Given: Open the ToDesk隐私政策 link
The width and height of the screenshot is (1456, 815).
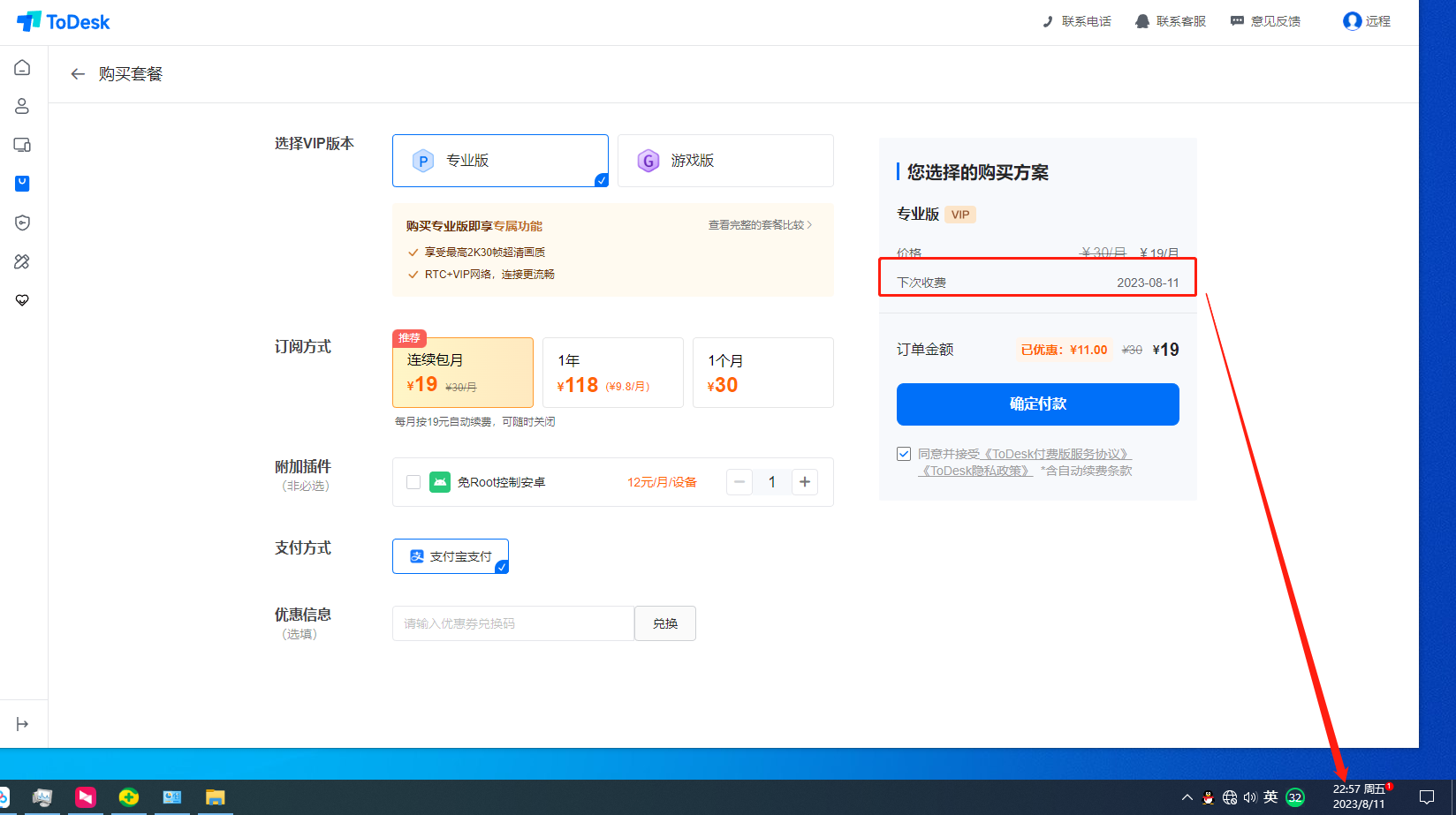Looking at the screenshot, I should 975,471.
